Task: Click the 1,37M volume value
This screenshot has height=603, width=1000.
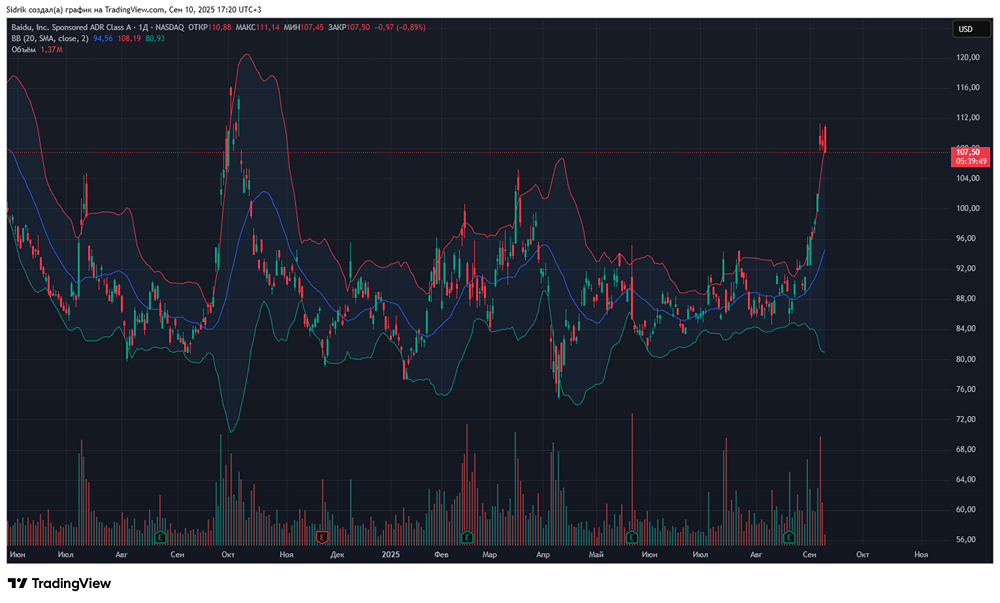Action: pyautogui.click(x=51, y=50)
